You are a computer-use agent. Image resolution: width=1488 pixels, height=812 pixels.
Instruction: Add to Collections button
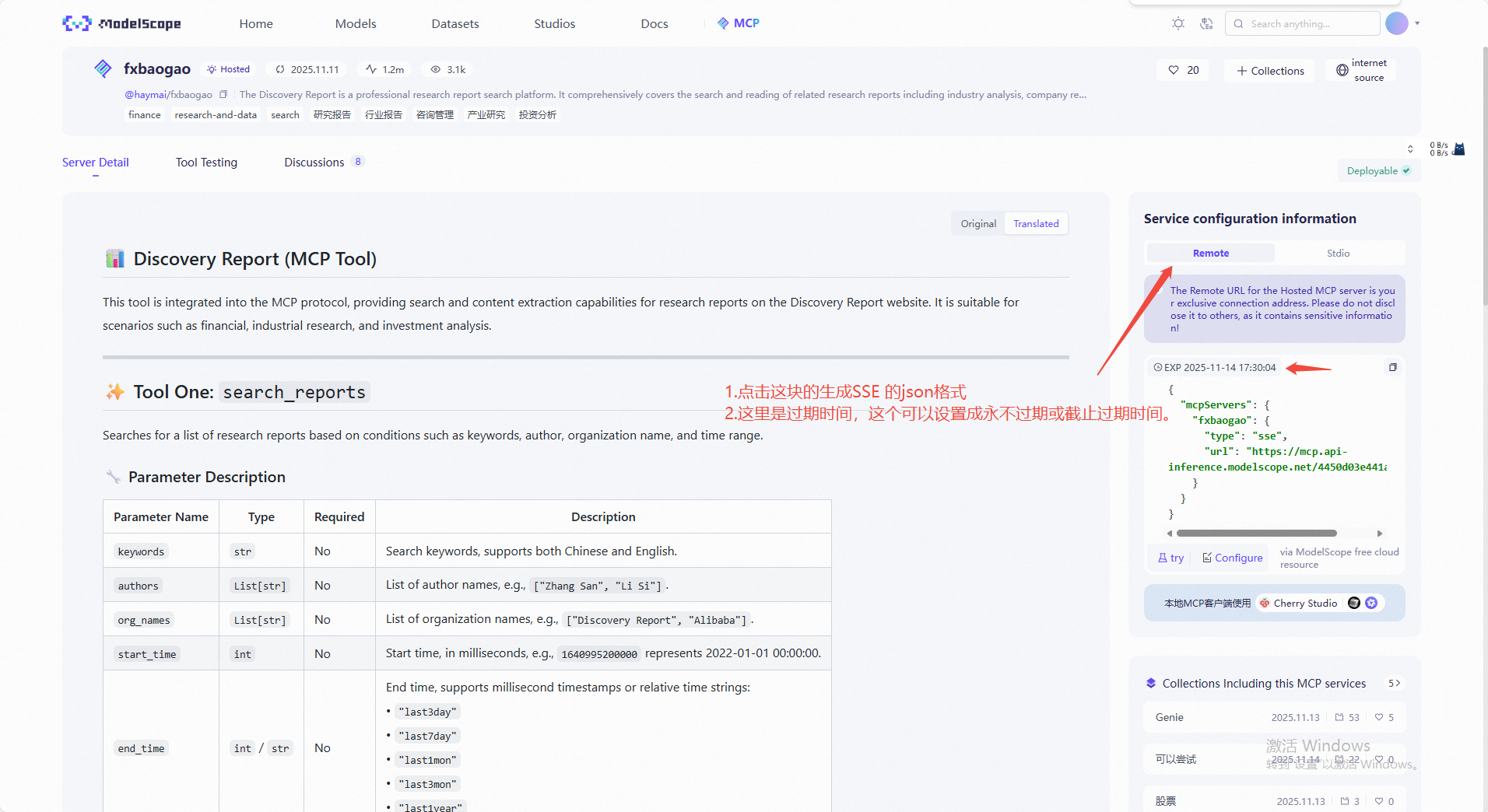(x=1270, y=70)
